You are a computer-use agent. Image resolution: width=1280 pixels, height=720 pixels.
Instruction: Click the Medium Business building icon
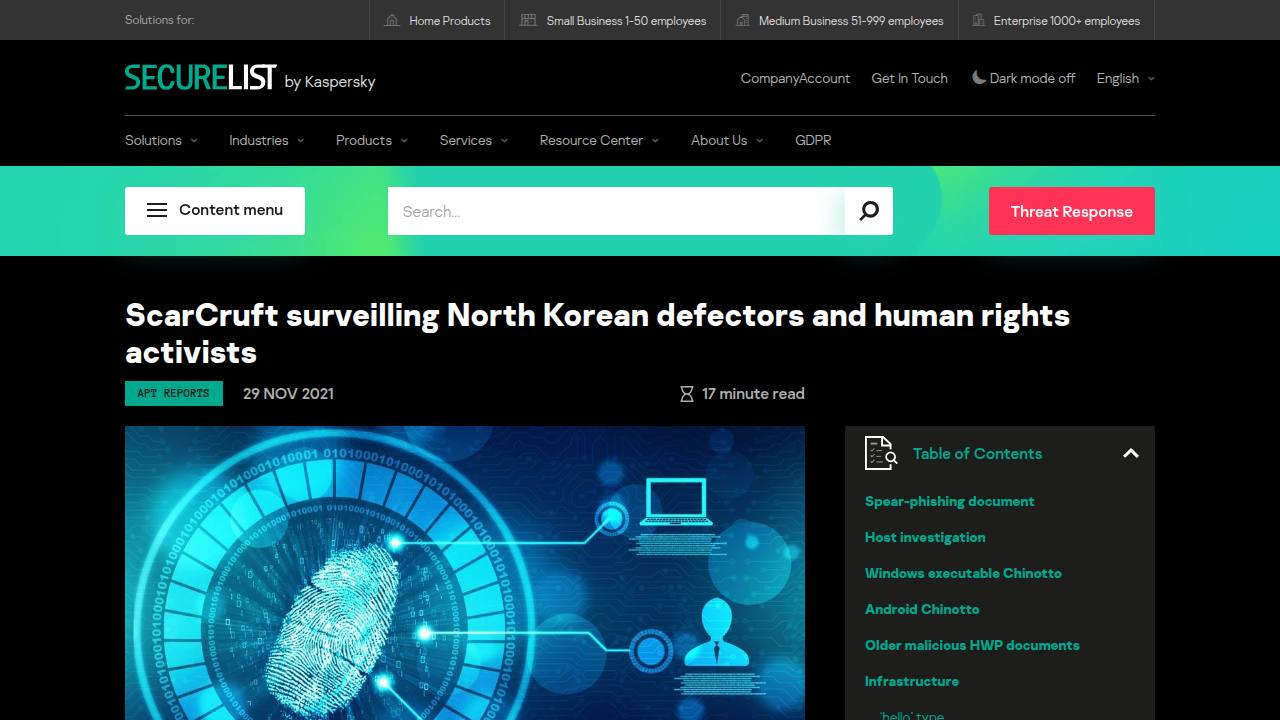(742, 20)
